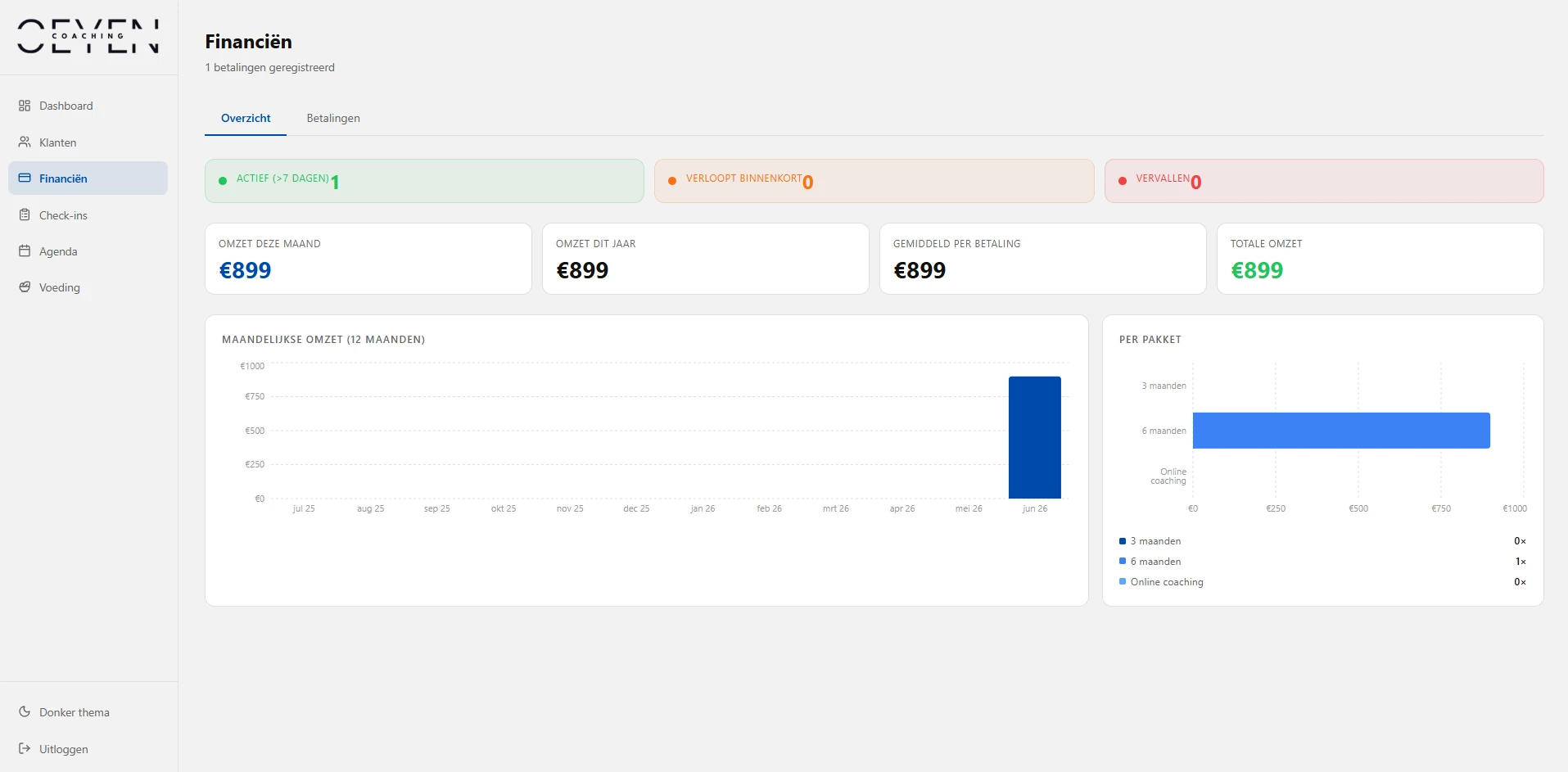This screenshot has height=772, width=1568.
Task: Click the Financiën card icon
Action: click(x=25, y=178)
